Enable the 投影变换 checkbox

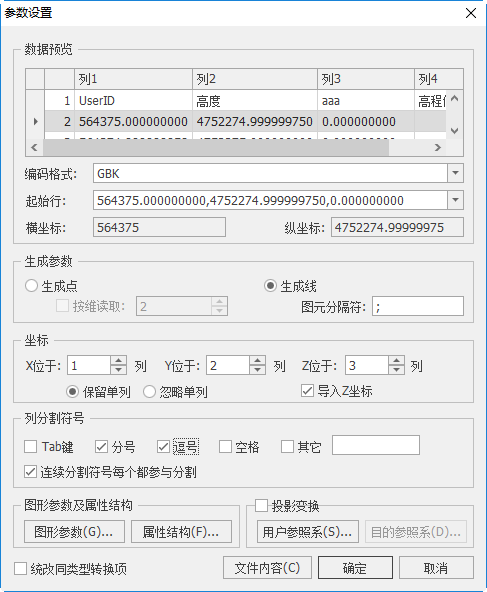coord(261,506)
